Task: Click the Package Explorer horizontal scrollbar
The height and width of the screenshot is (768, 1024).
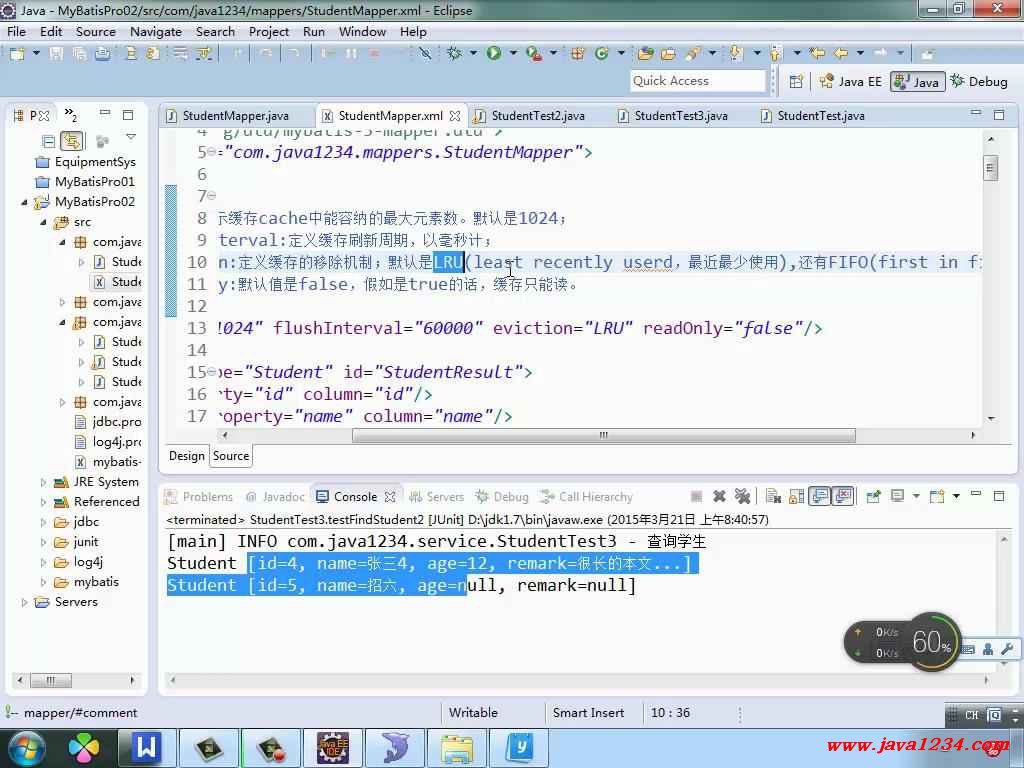Action: pyautogui.click(x=50, y=680)
